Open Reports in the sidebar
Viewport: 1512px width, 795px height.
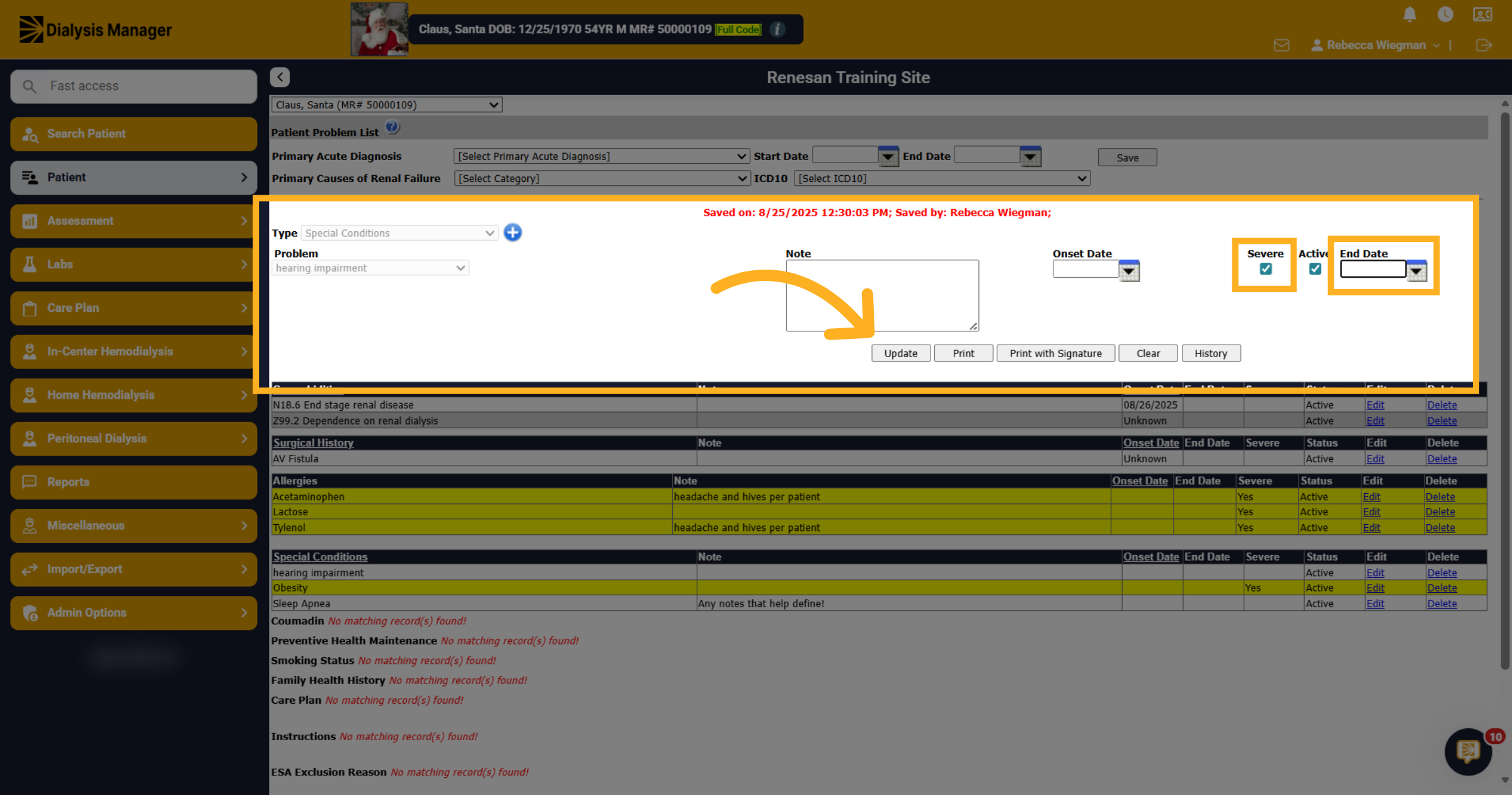tap(134, 482)
